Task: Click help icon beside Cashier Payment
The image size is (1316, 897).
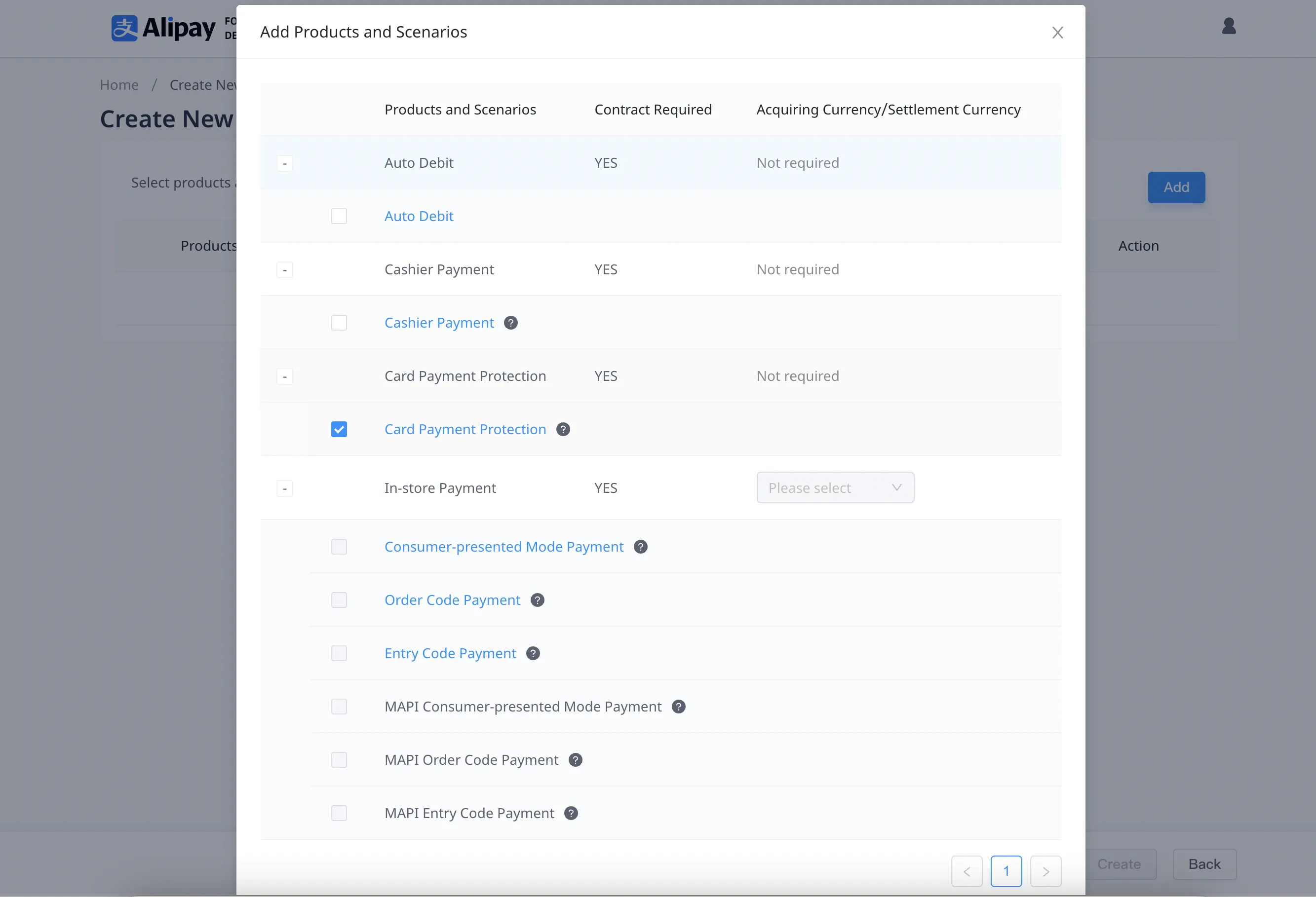Action: 510,323
